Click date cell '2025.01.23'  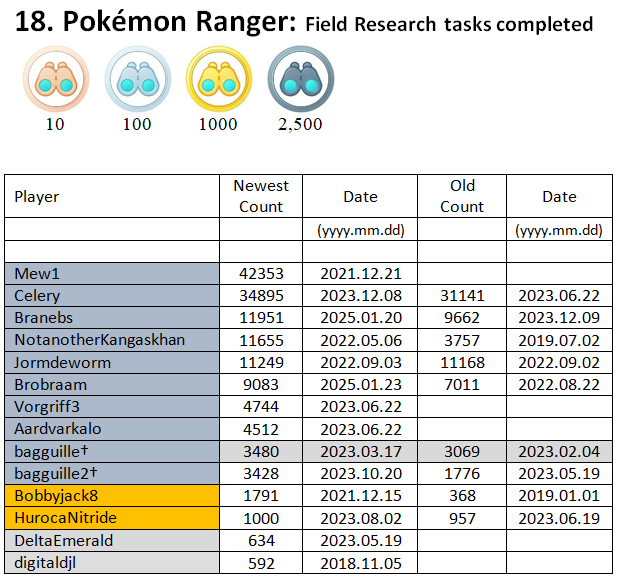[x=361, y=385]
